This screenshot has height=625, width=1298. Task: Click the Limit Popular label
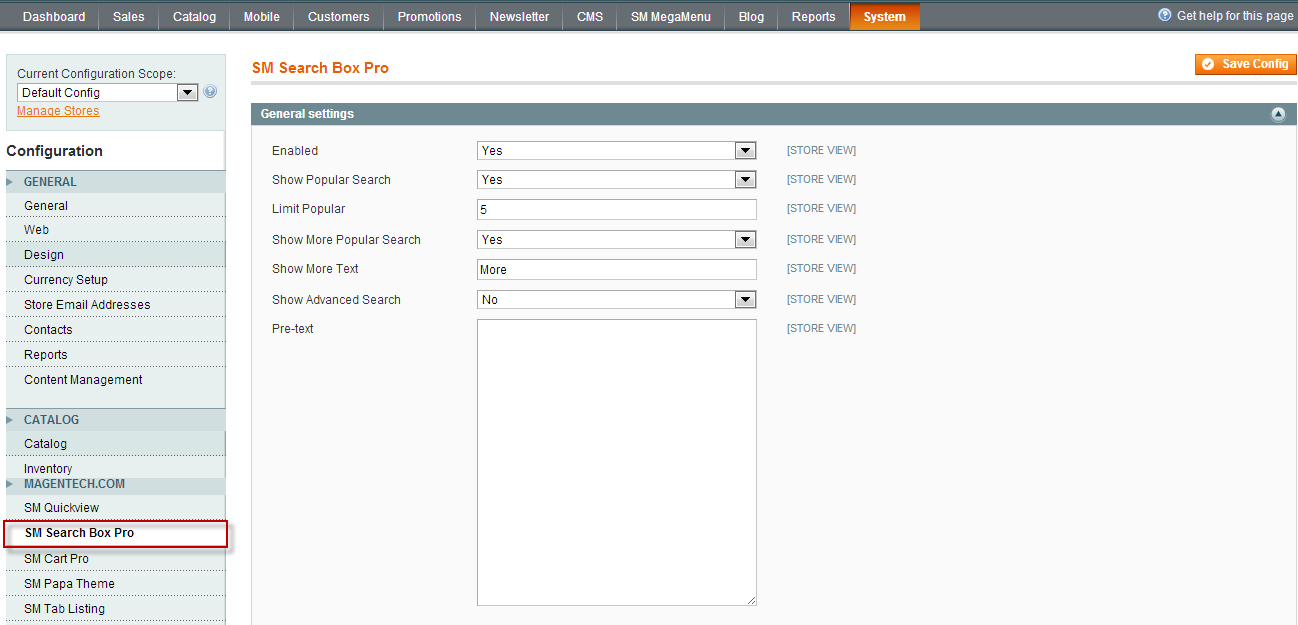[308, 209]
